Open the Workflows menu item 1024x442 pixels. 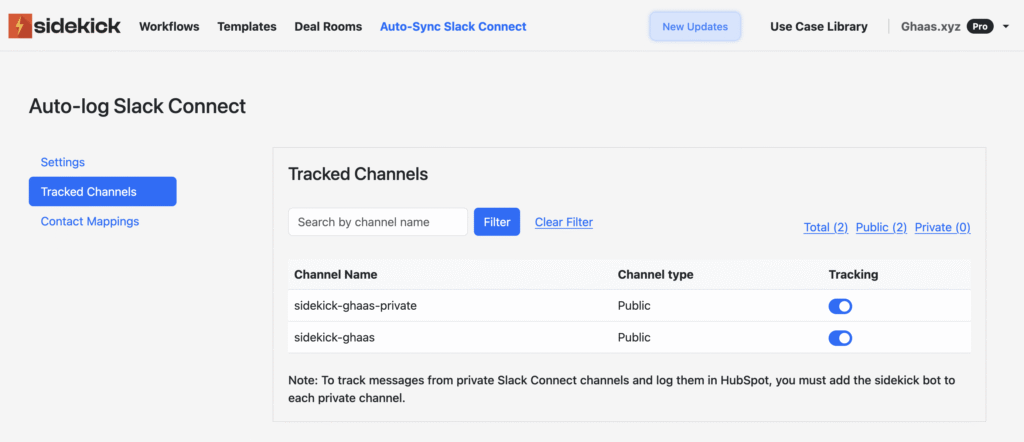tap(169, 27)
